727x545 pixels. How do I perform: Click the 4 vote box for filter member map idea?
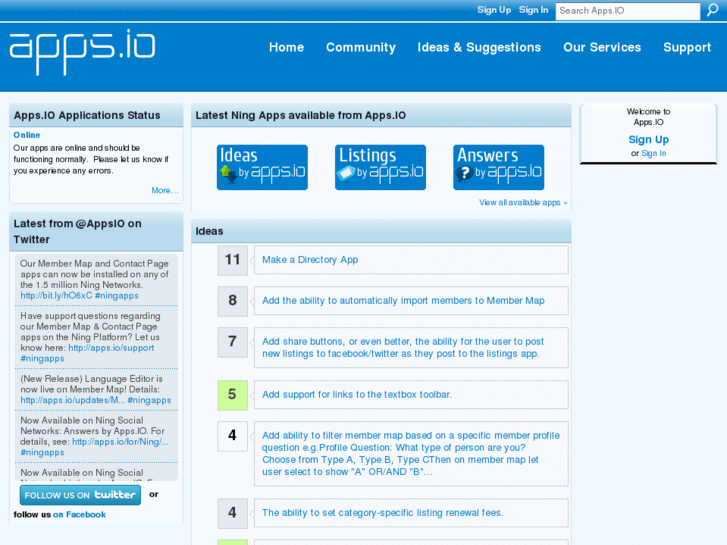232,436
